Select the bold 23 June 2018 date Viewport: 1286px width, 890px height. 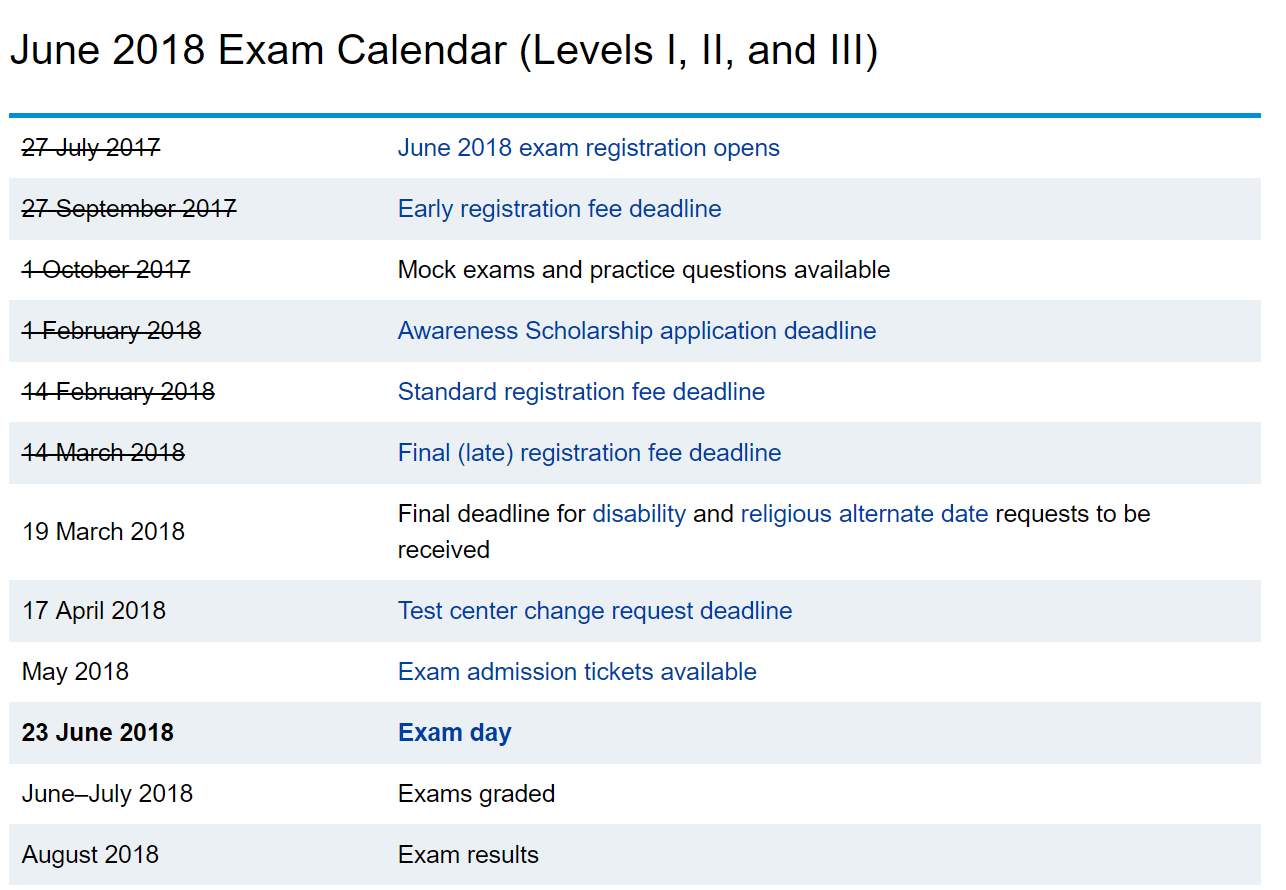[98, 733]
